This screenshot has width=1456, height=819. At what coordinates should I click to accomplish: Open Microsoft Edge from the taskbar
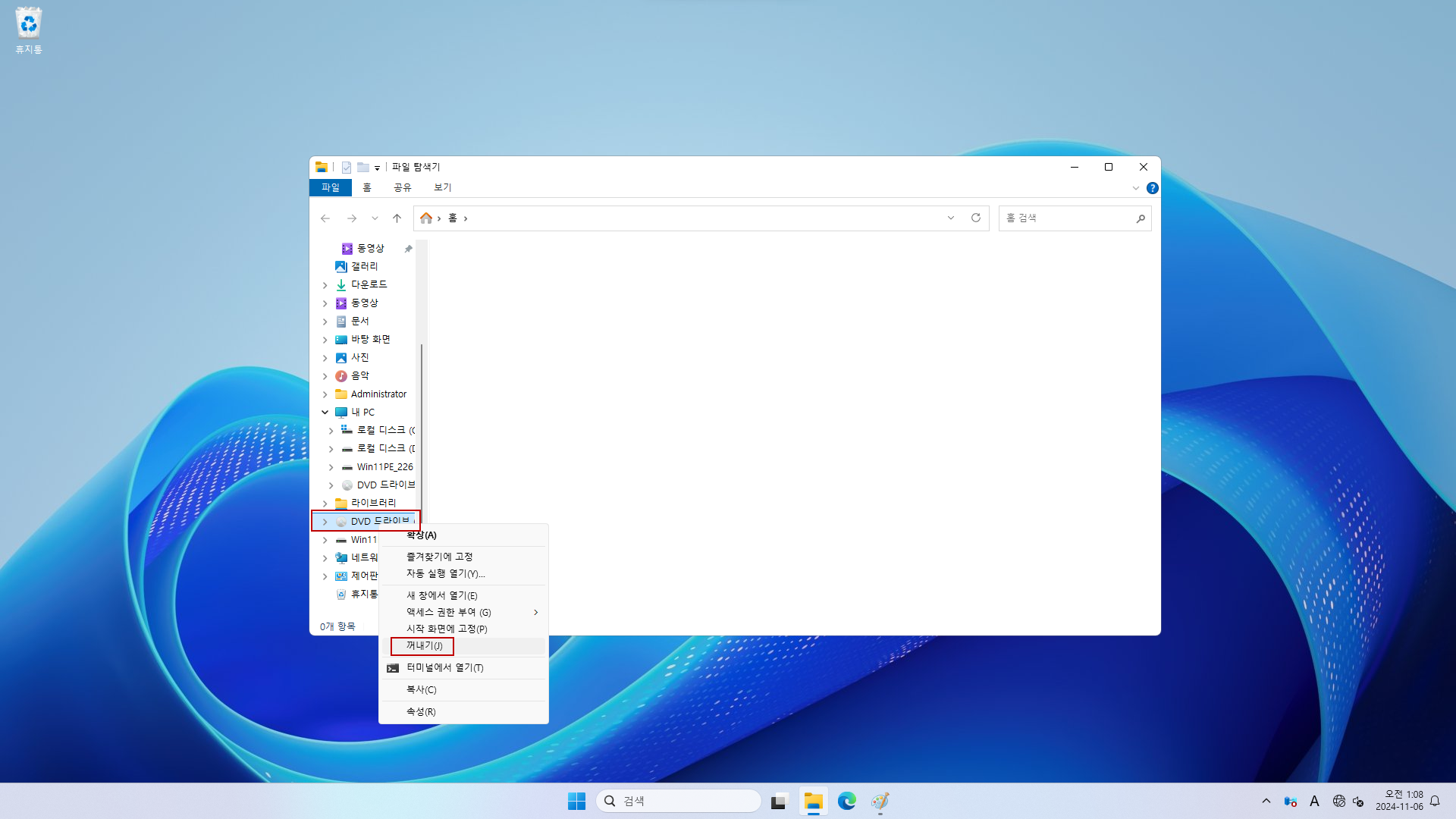846,801
